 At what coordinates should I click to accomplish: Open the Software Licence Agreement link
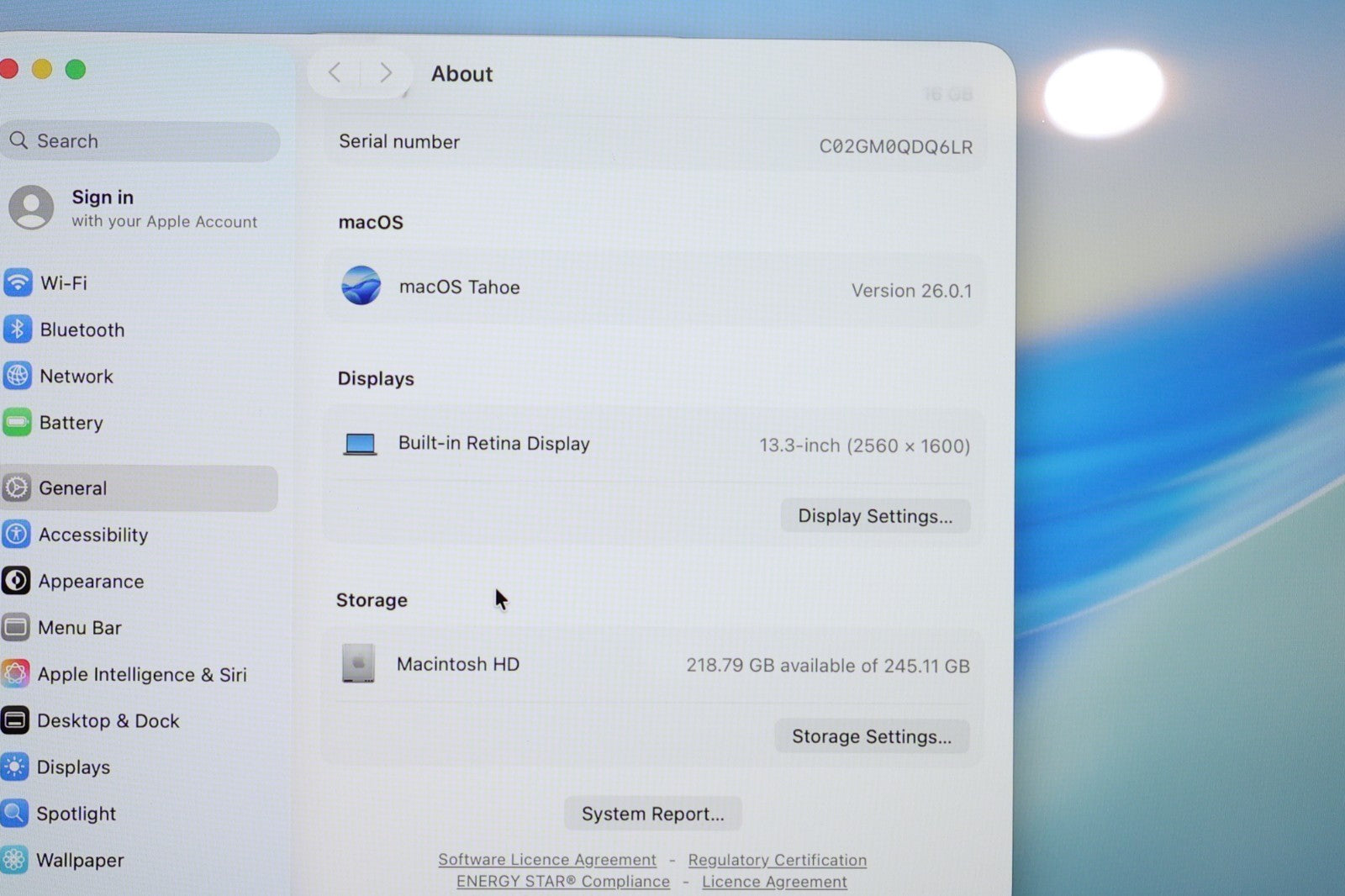coord(546,860)
